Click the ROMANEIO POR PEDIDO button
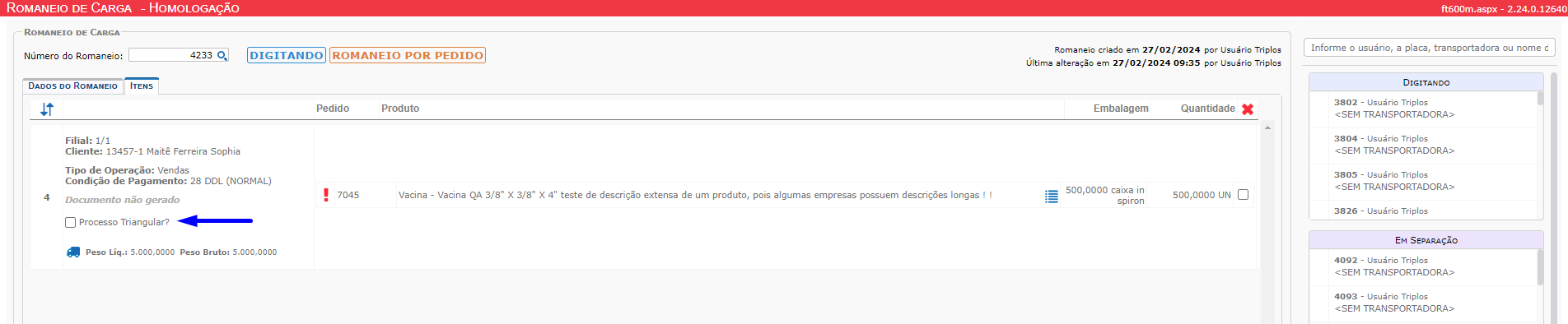Viewport: 1568px width, 324px height. click(408, 55)
